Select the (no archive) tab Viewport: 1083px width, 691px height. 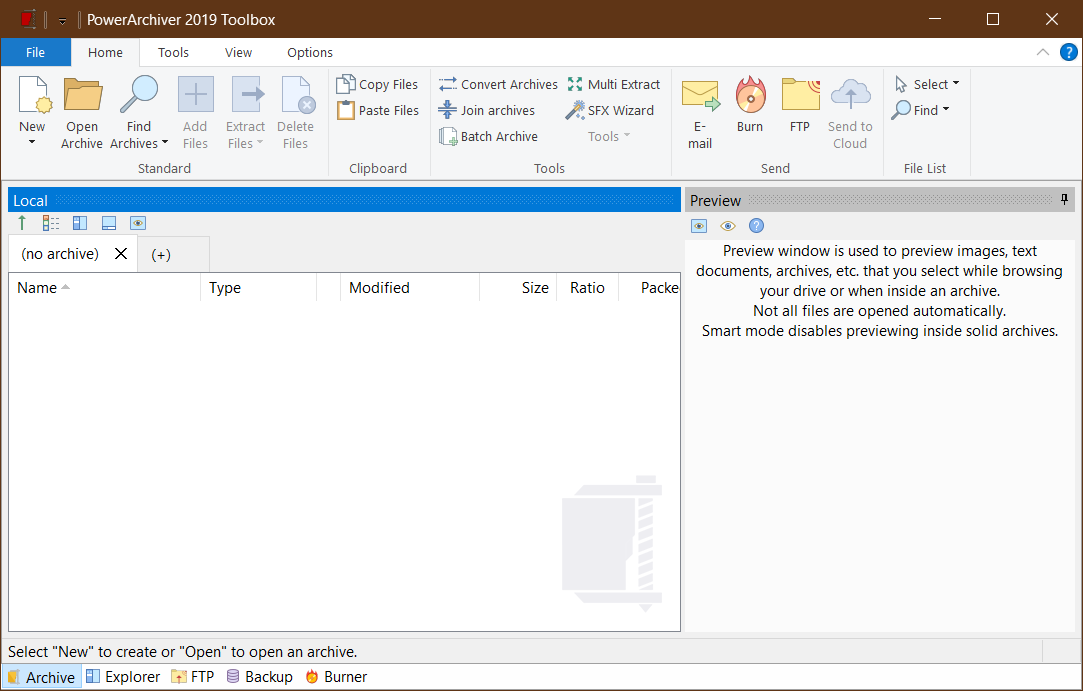[x=60, y=254]
